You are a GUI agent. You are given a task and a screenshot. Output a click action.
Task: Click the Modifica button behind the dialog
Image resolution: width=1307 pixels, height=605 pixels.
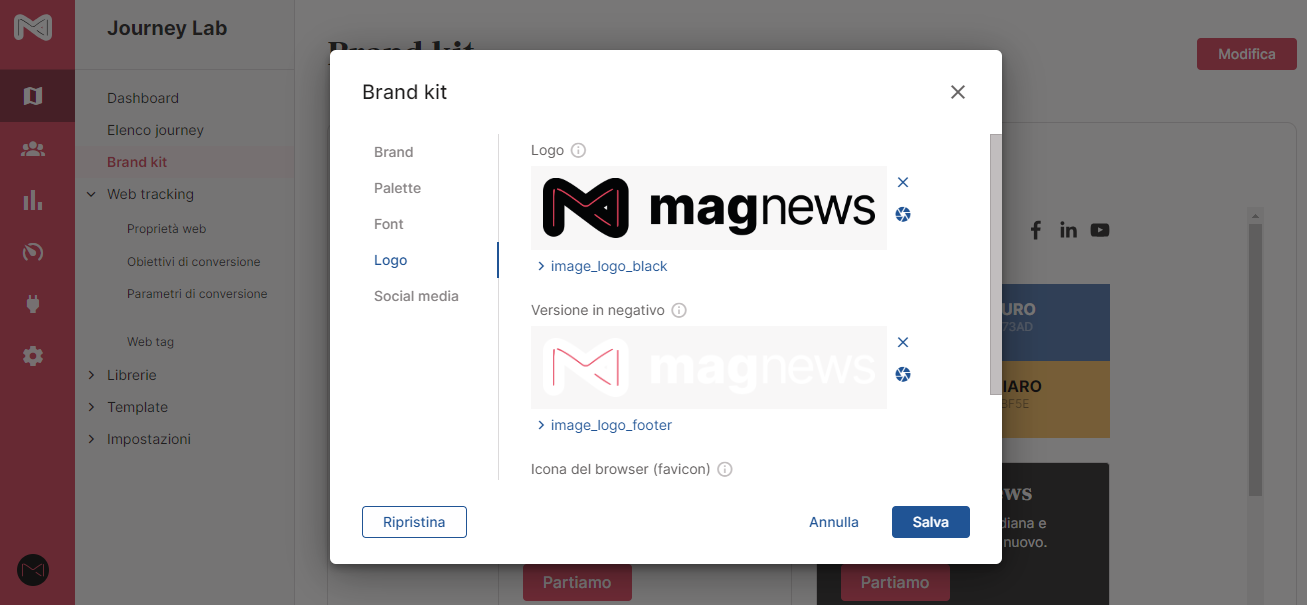point(1246,54)
